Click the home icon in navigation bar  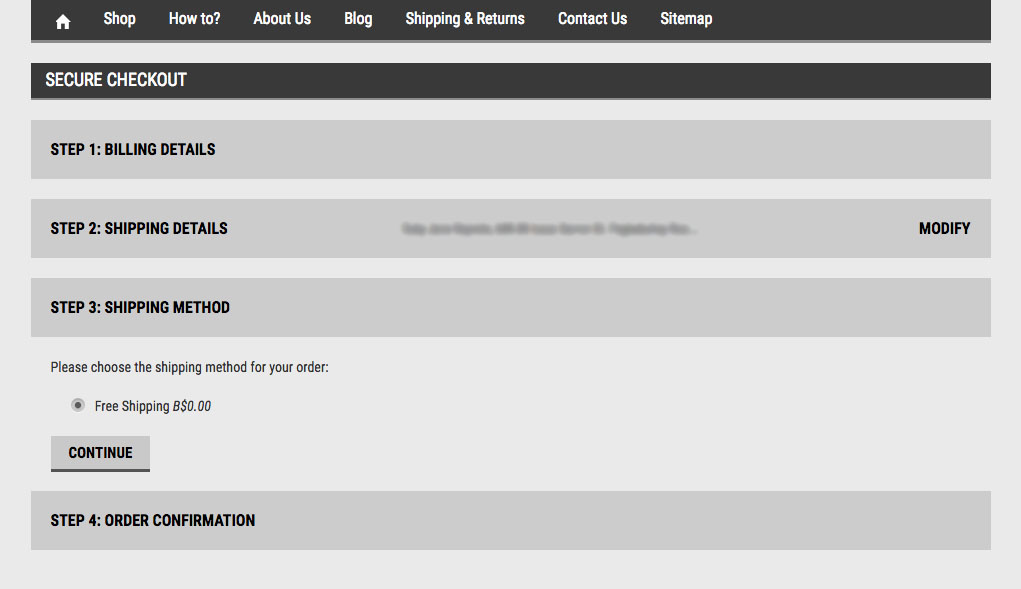tap(63, 20)
